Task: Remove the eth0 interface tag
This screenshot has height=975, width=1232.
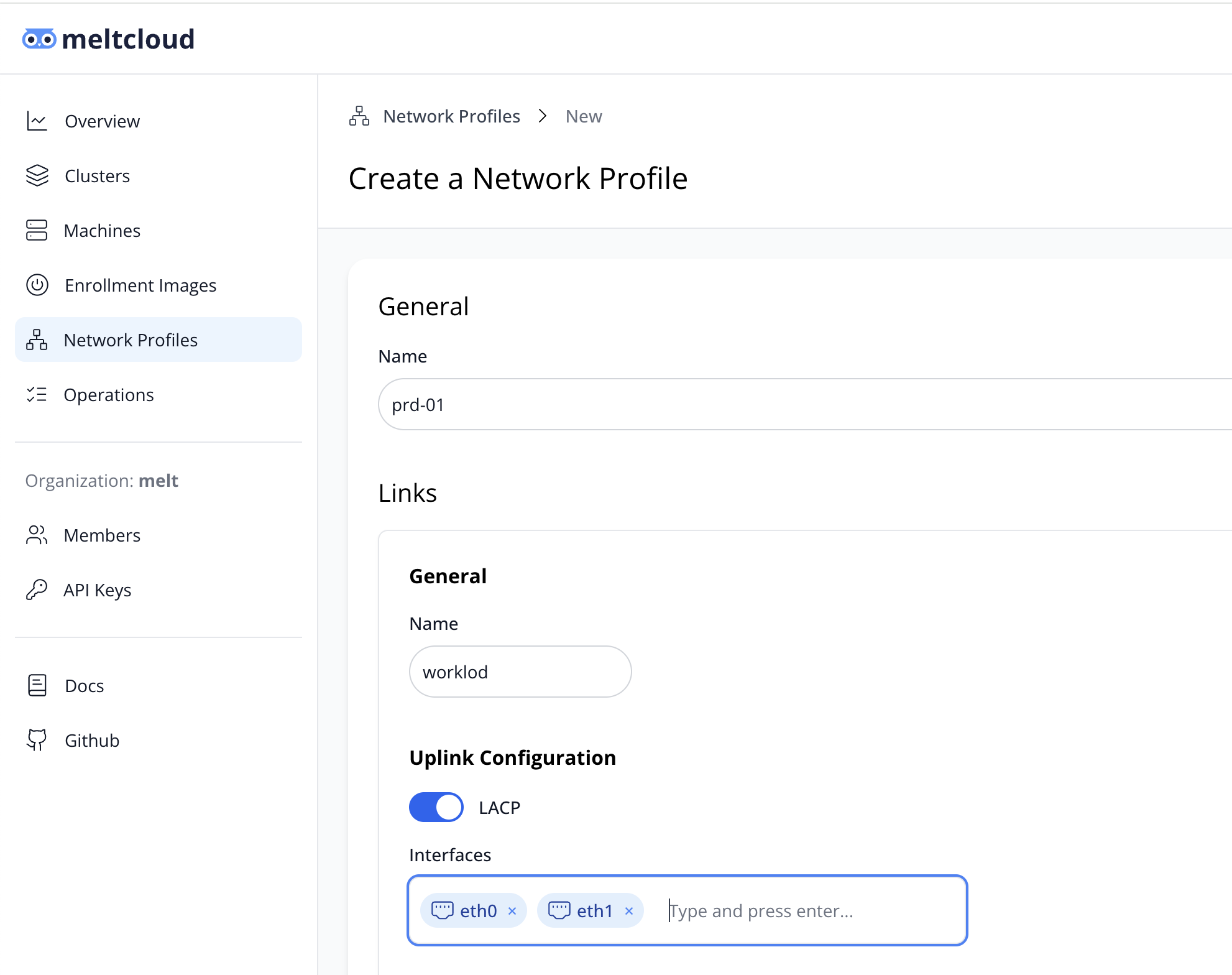Action: 512,911
